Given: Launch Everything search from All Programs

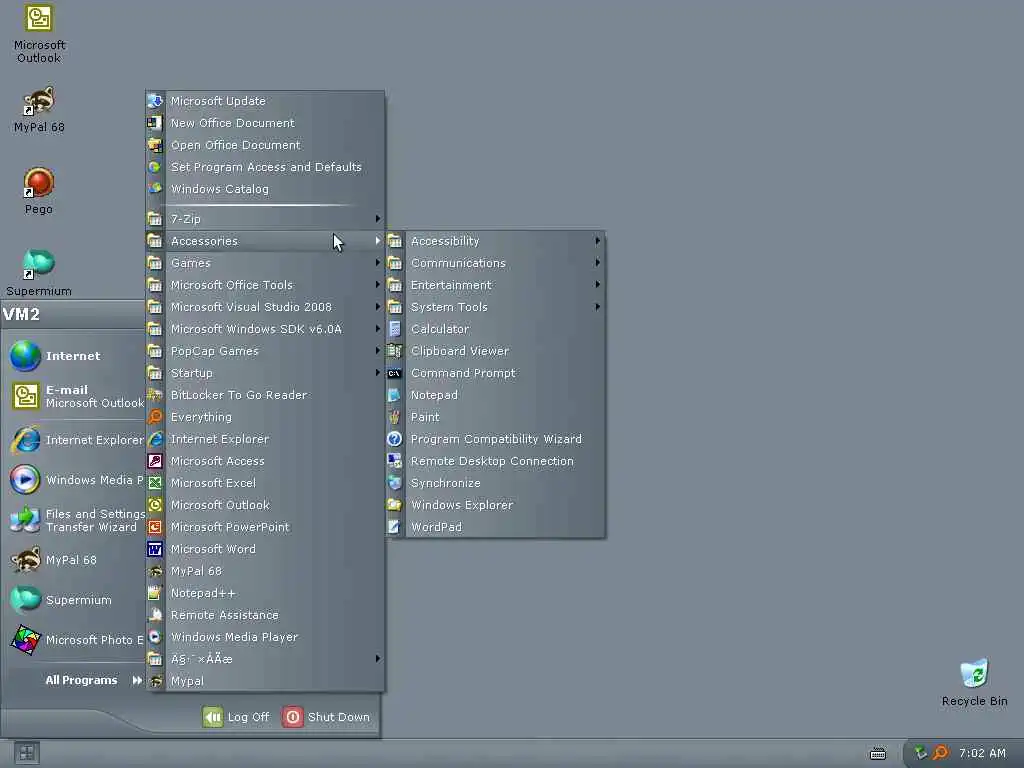Looking at the screenshot, I should click(x=265, y=417).
